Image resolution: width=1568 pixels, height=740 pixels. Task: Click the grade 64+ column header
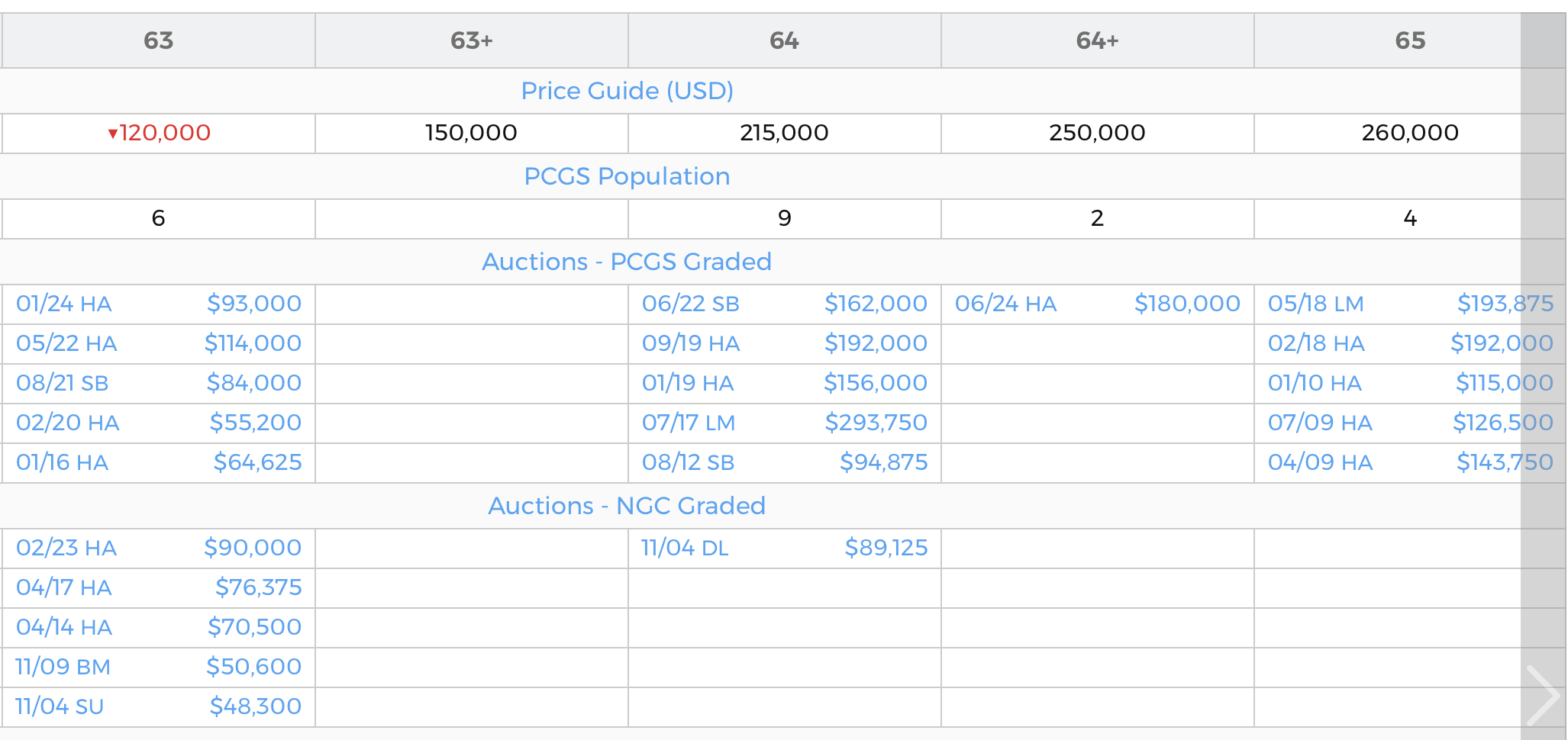(x=1098, y=40)
